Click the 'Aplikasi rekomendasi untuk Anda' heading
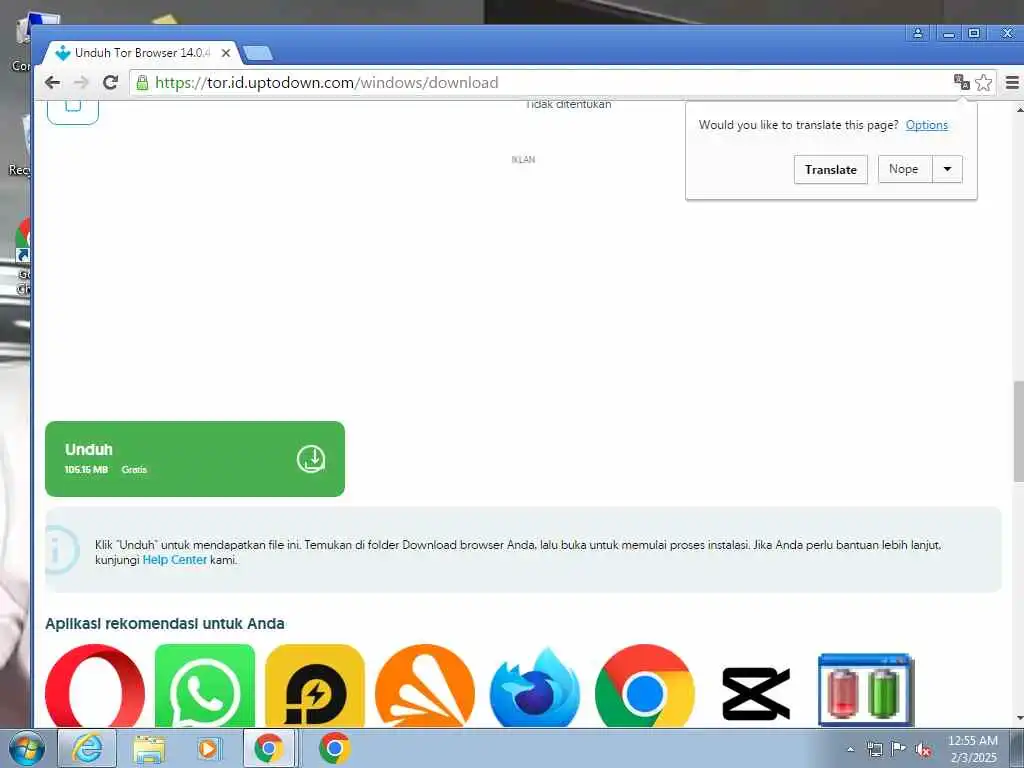Screen dimensions: 1024x768 coord(165,624)
